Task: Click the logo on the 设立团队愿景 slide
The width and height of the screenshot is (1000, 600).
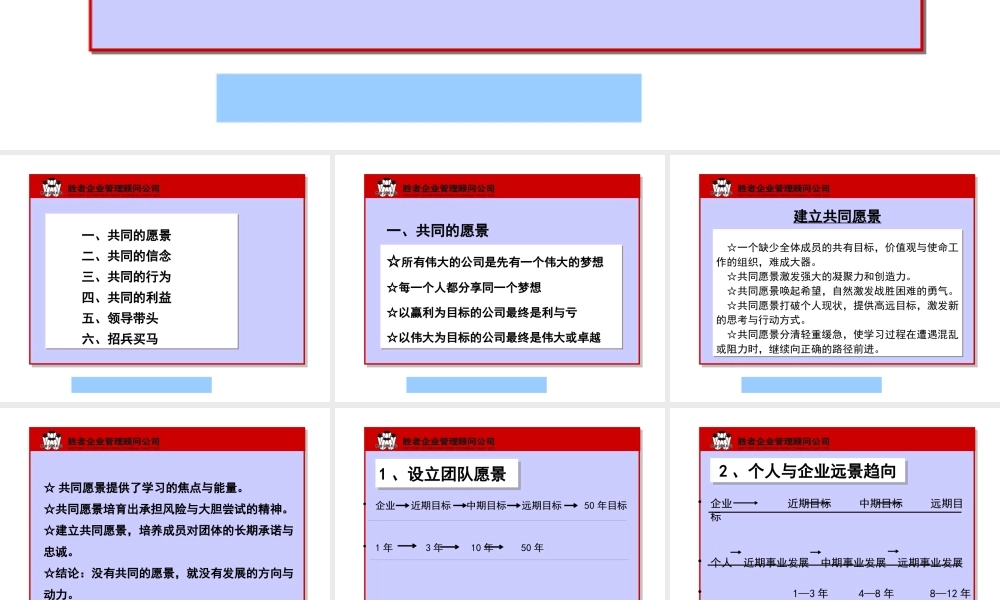Action: pos(386,441)
